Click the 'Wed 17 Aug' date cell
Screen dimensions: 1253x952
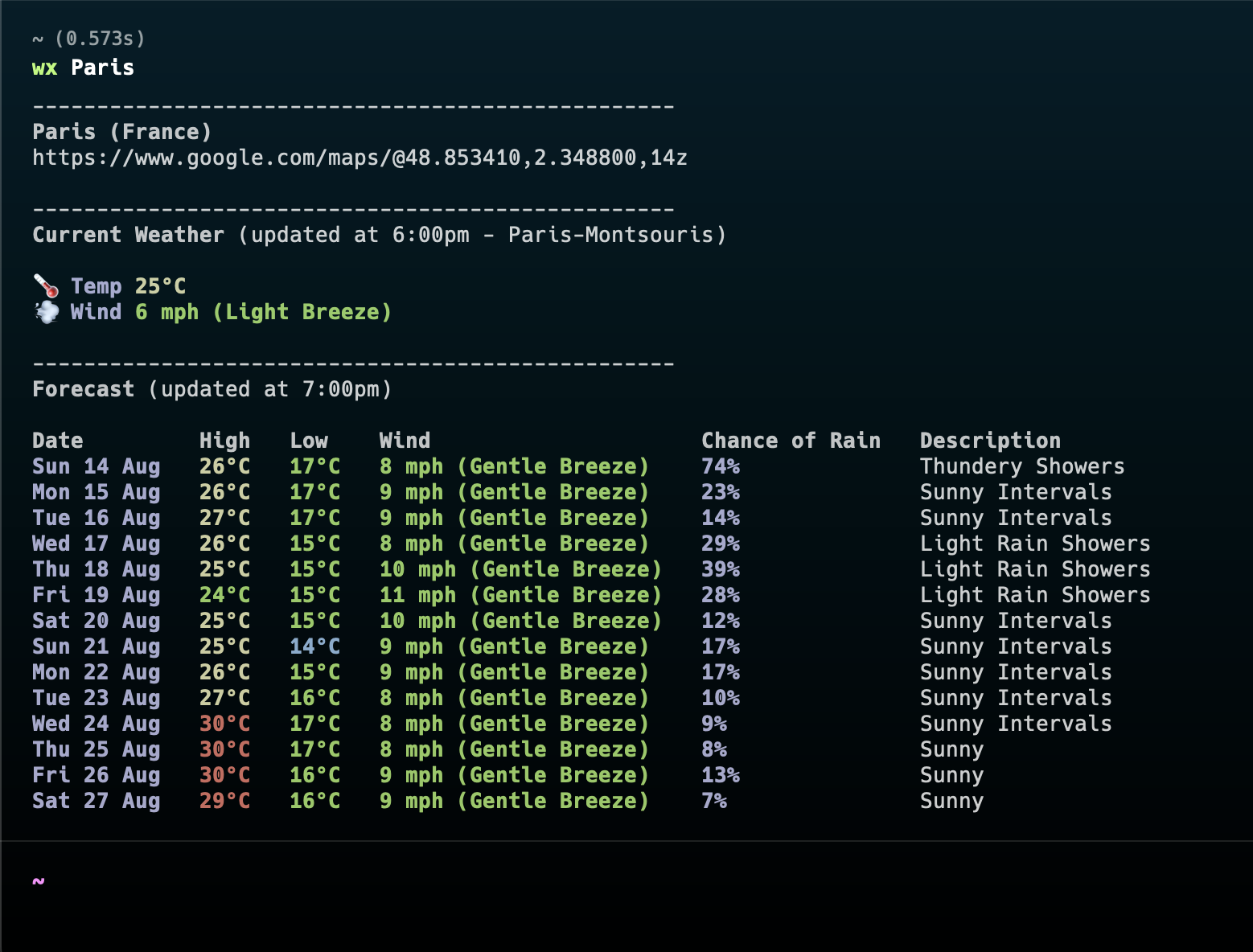click(x=97, y=544)
